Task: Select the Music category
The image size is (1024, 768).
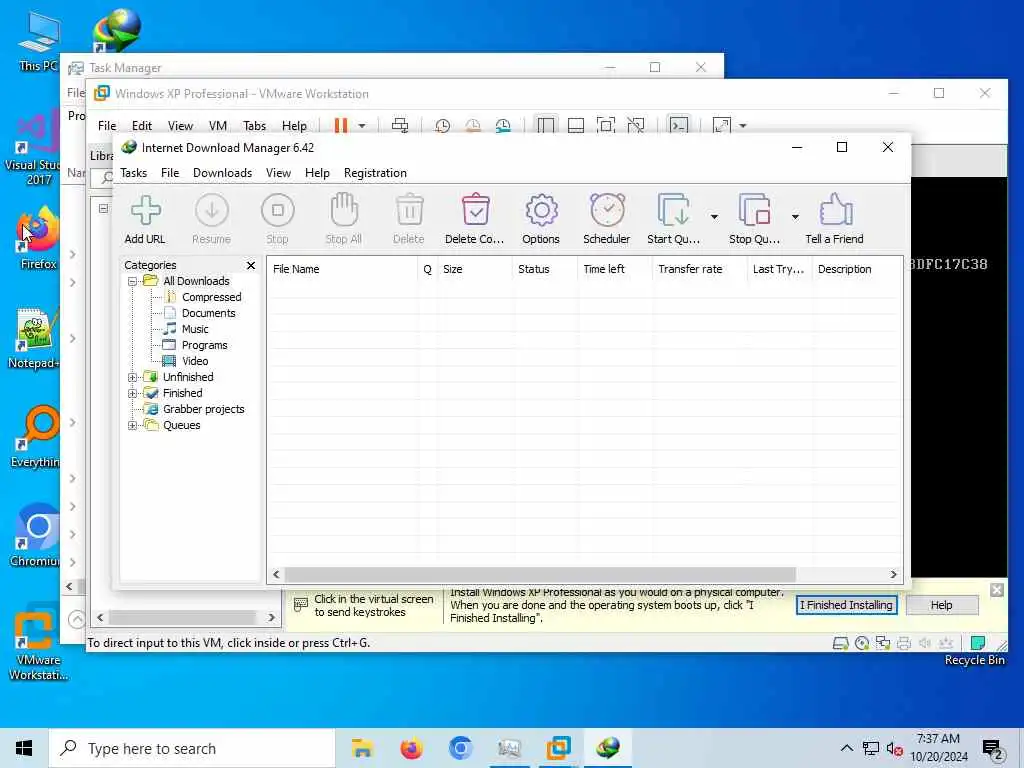Action: pos(195,329)
